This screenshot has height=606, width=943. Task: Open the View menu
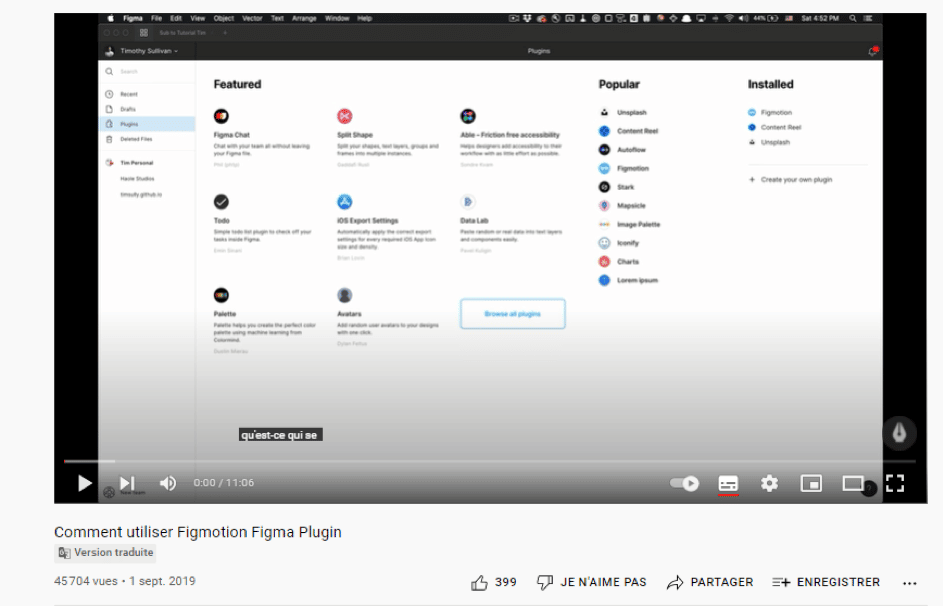pos(197,19)
